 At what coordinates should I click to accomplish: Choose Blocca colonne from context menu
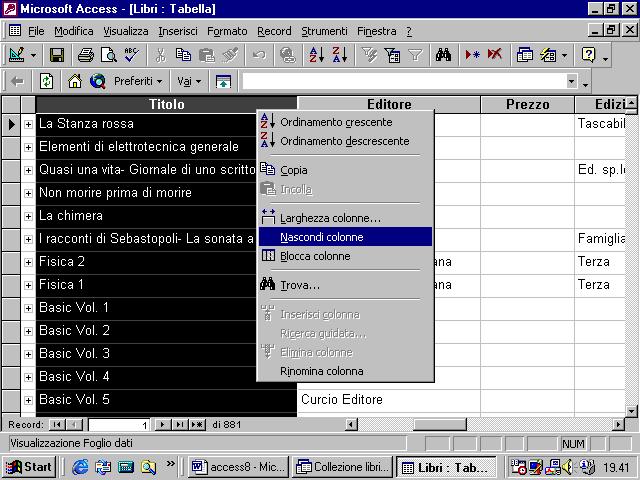[x=345, y=256]
